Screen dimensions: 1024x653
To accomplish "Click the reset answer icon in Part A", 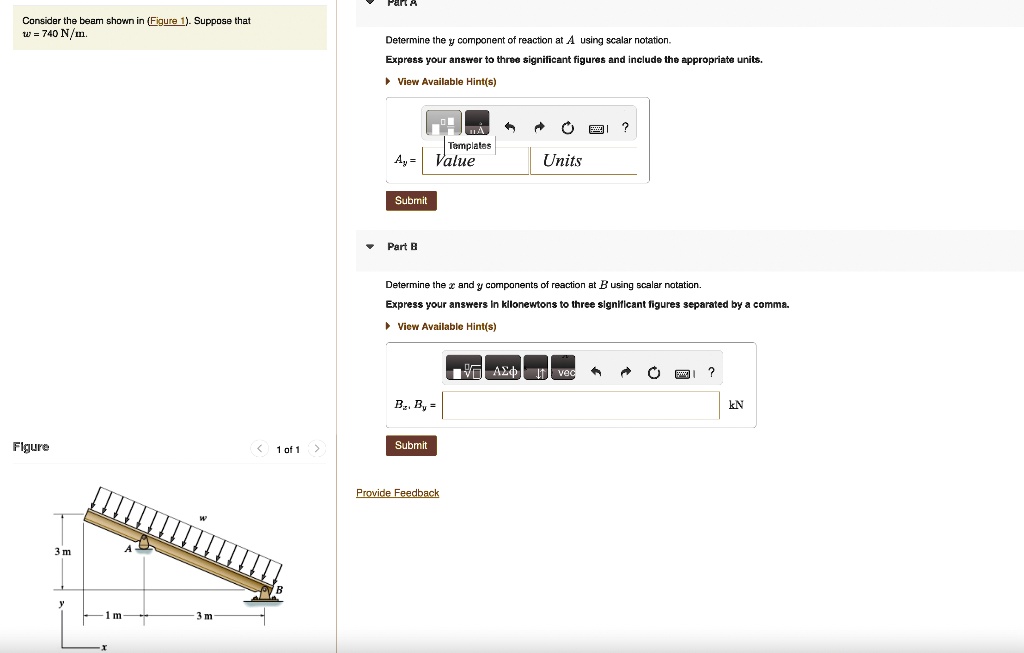I will pos(568,127).
